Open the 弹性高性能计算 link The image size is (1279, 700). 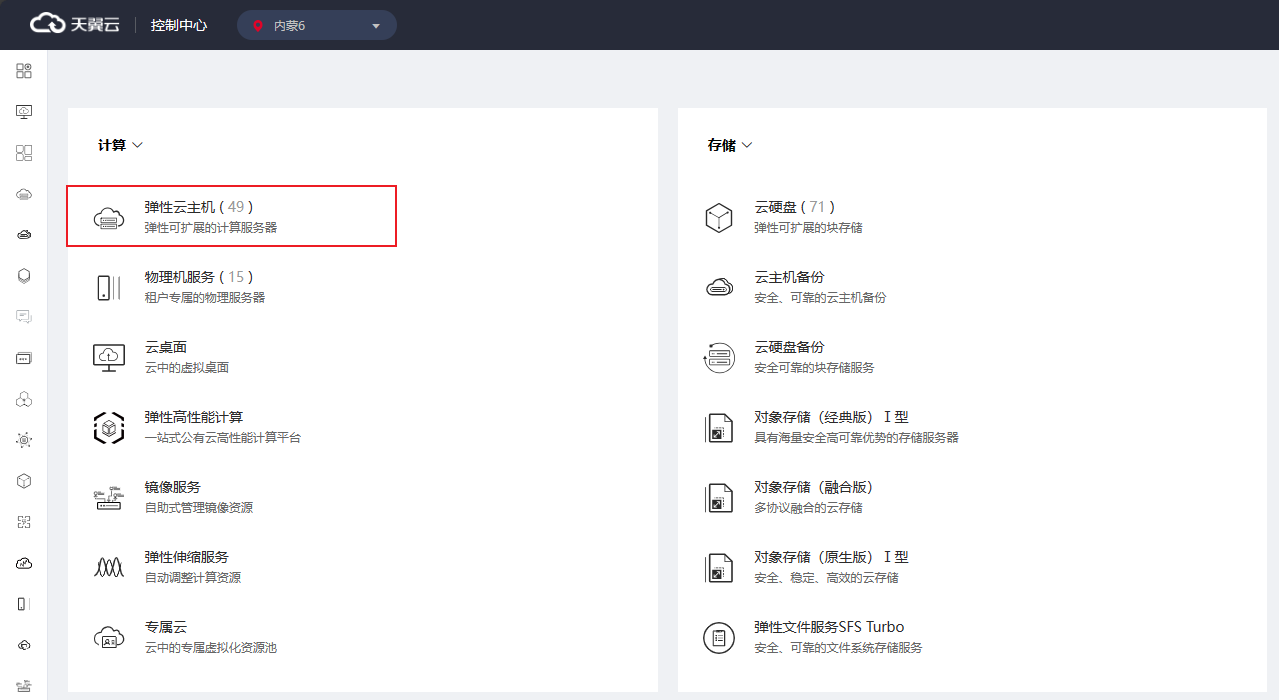pos(194,417)
